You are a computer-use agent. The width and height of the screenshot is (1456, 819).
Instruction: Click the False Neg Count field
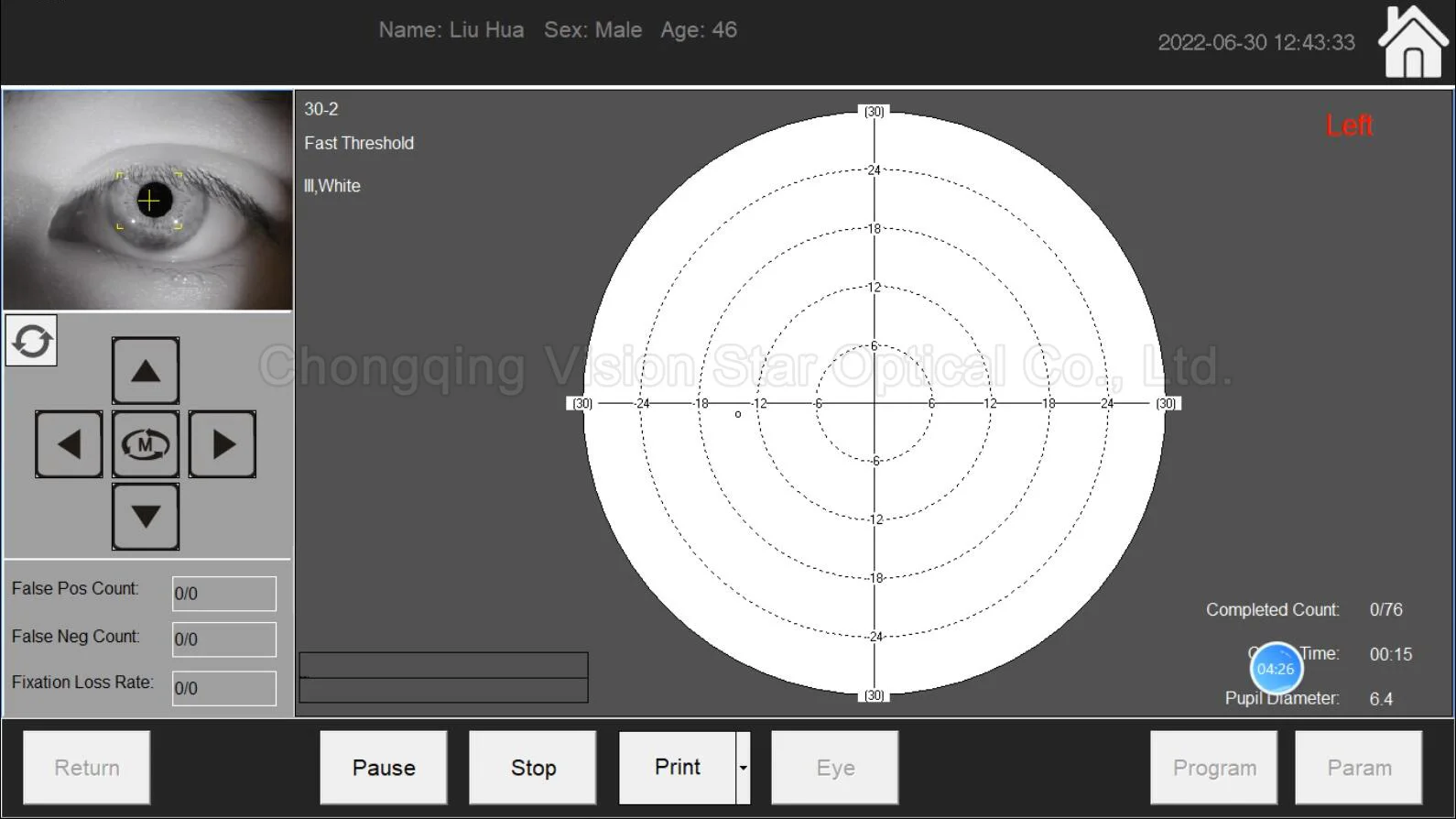click(x=224, y=639)
